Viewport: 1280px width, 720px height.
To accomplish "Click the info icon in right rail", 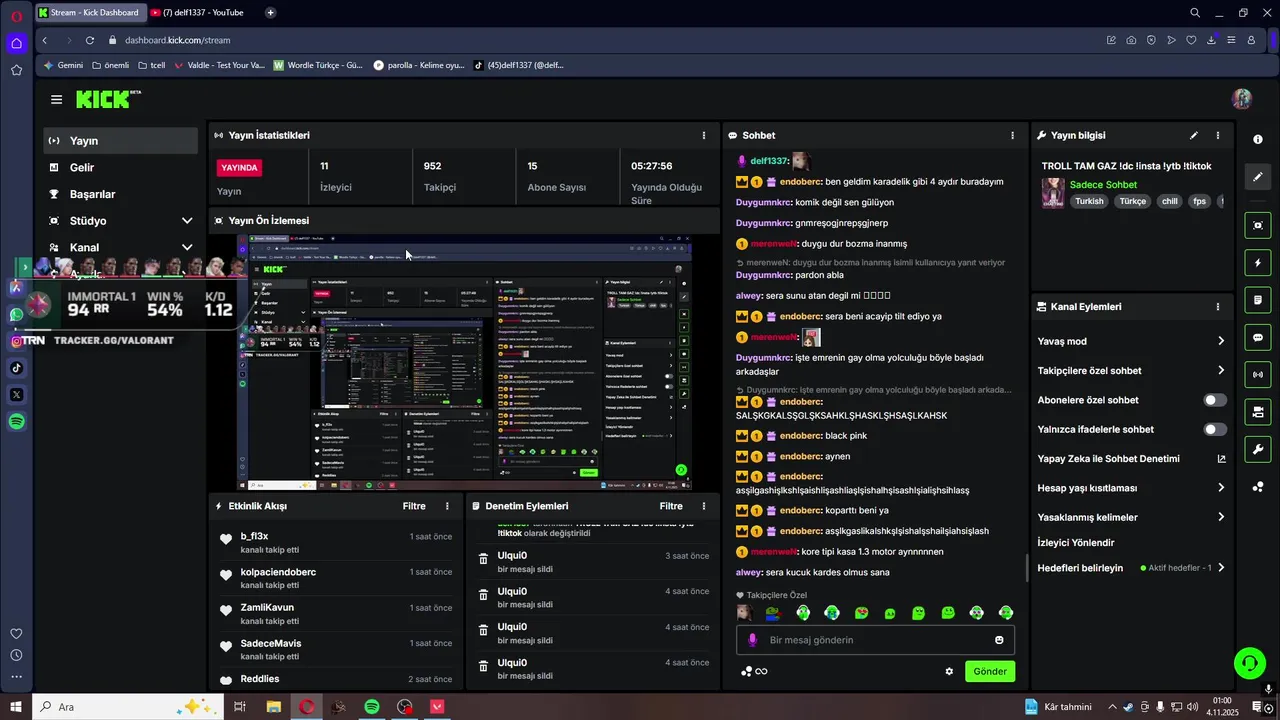I will (1258, 140).
